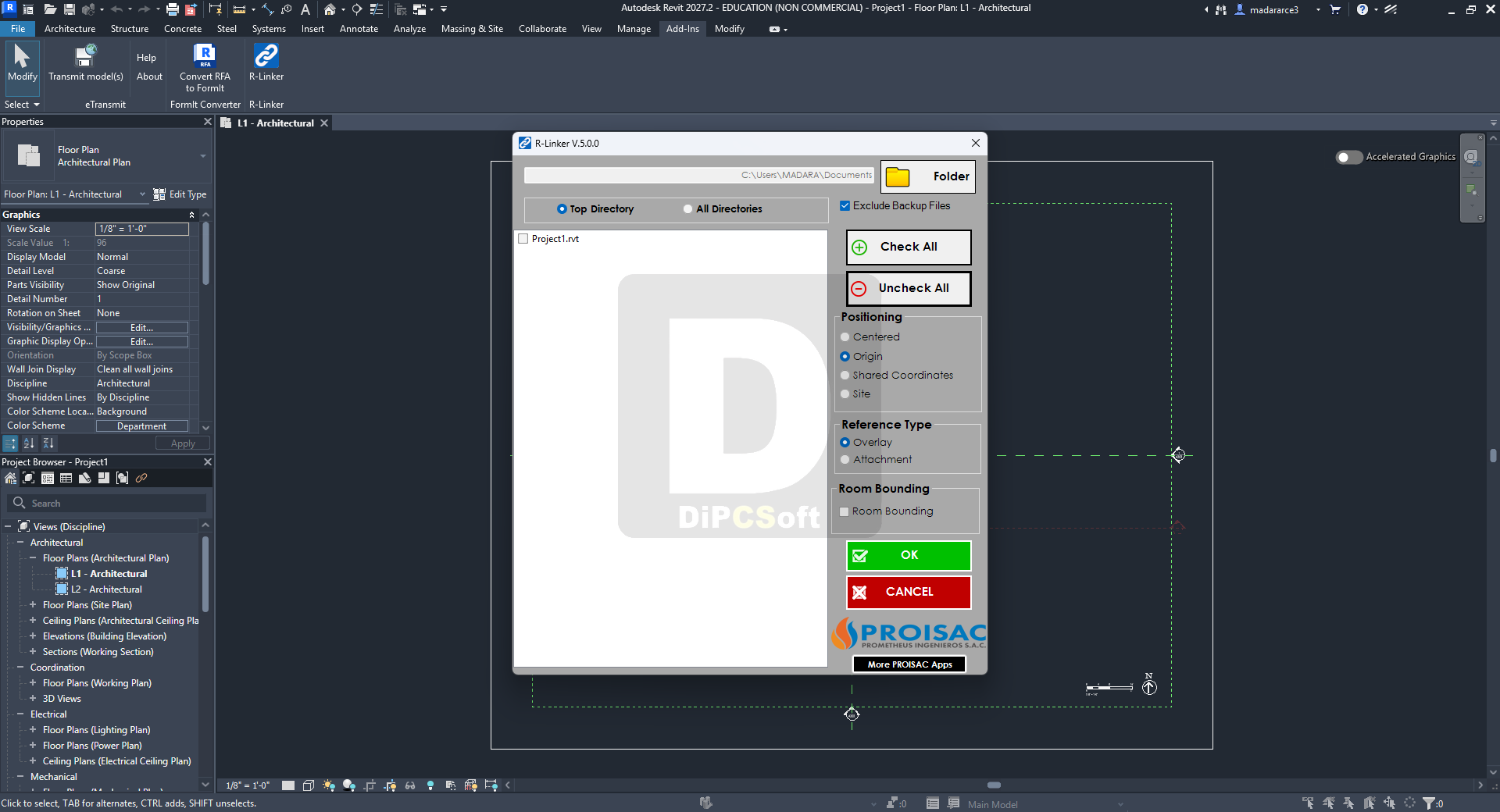Sort properties Z to A descending
The width and height of the screenshot is (1500, 812).
click(48, 443)
